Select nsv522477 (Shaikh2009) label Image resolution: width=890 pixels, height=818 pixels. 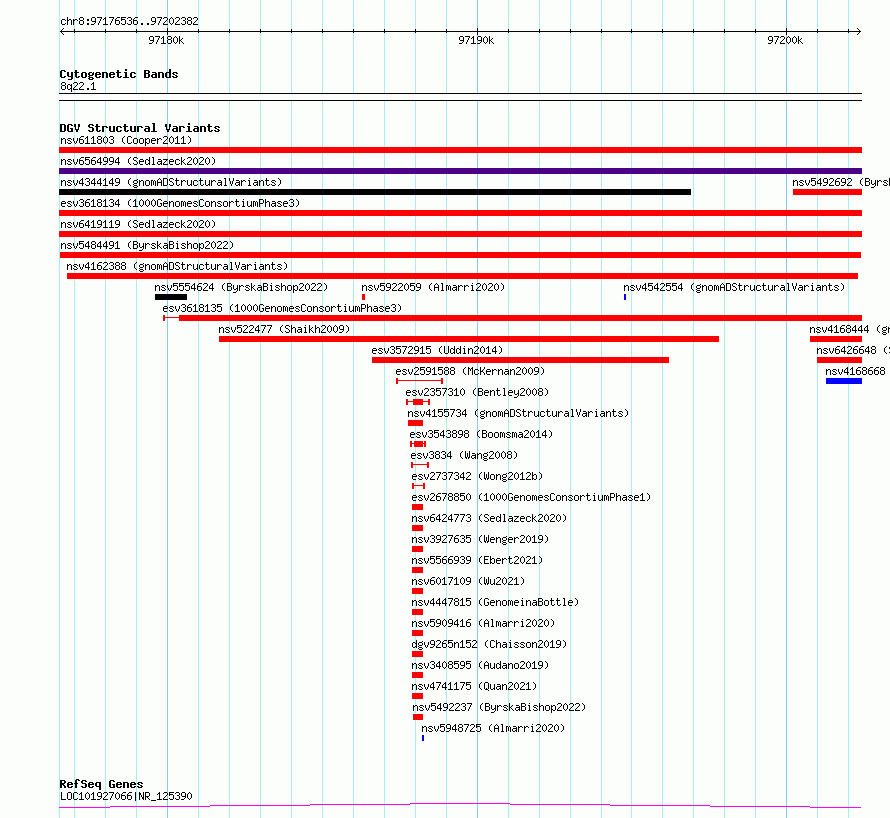coord(284,329)
